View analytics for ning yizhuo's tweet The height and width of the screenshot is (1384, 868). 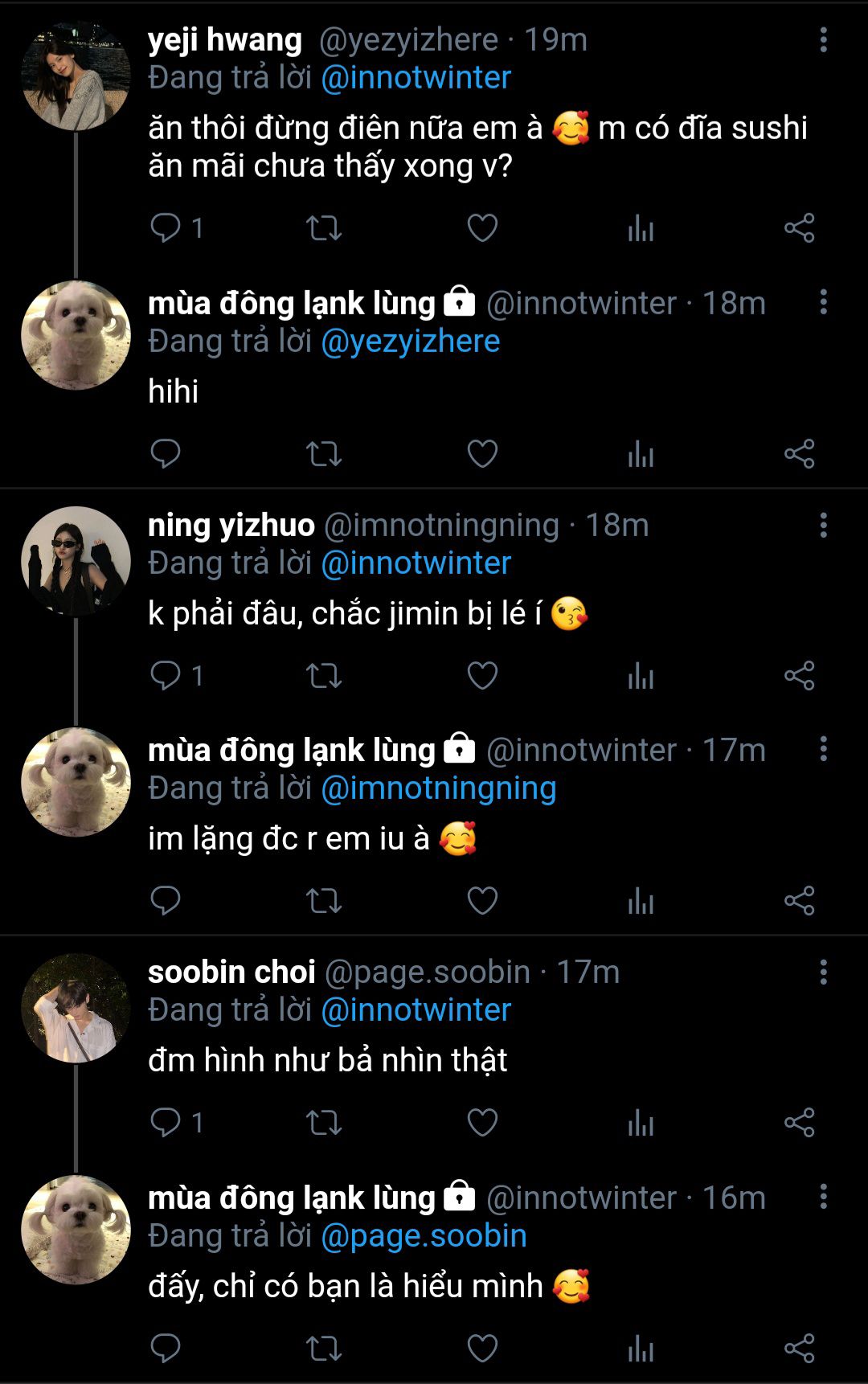641,676
